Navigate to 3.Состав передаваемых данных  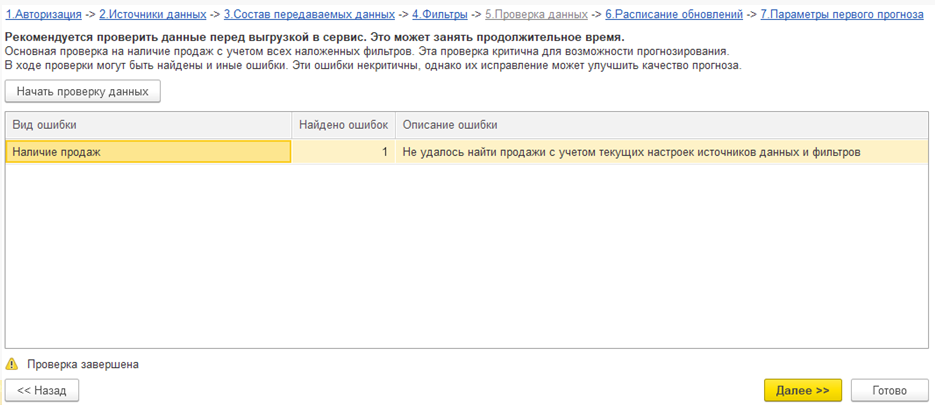click(309, 15)
